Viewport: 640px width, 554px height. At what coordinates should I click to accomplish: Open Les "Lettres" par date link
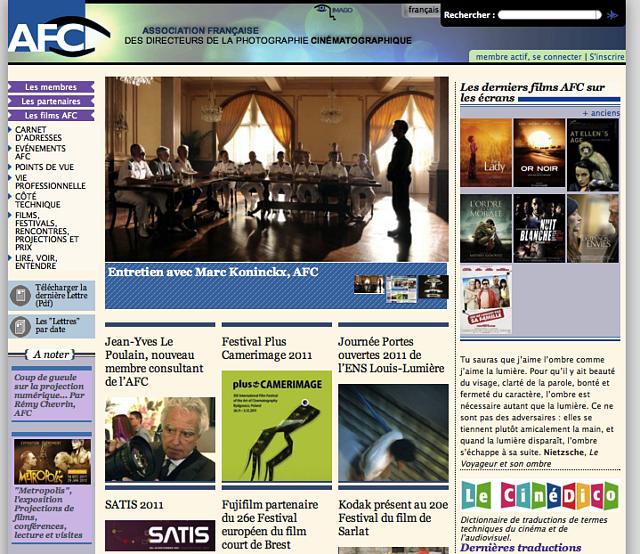coord(57,325)
